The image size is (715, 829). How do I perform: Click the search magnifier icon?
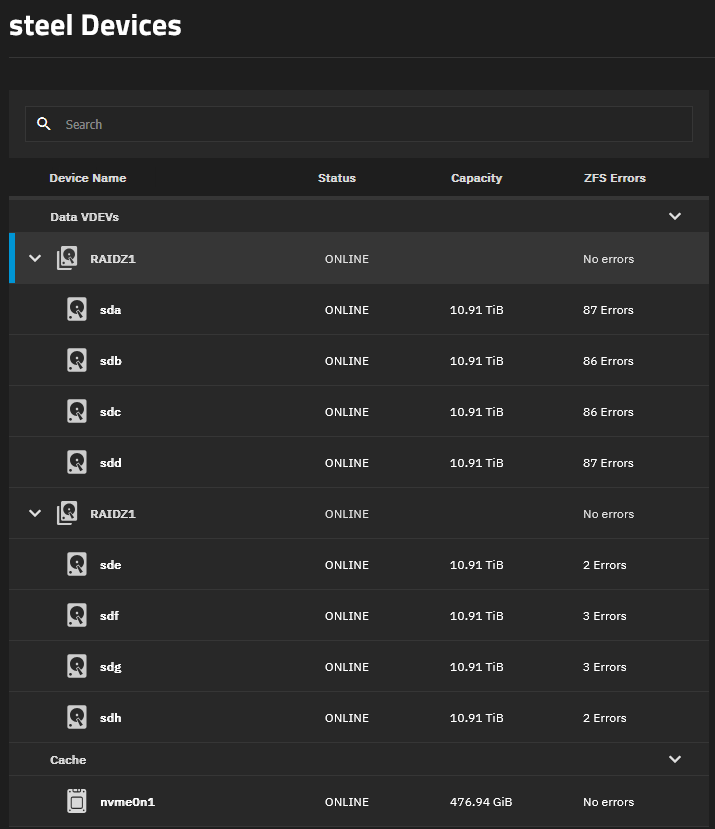[43, 124]
